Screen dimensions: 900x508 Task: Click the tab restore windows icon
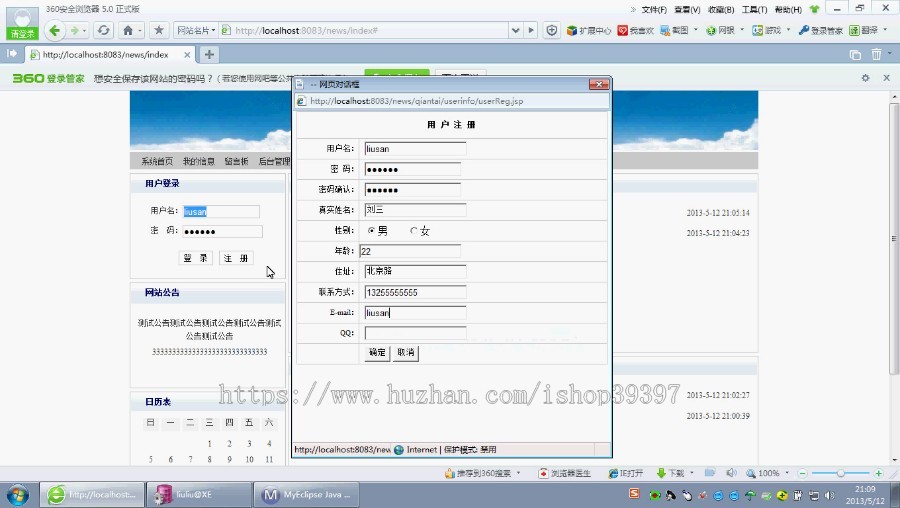click(855, 55)
